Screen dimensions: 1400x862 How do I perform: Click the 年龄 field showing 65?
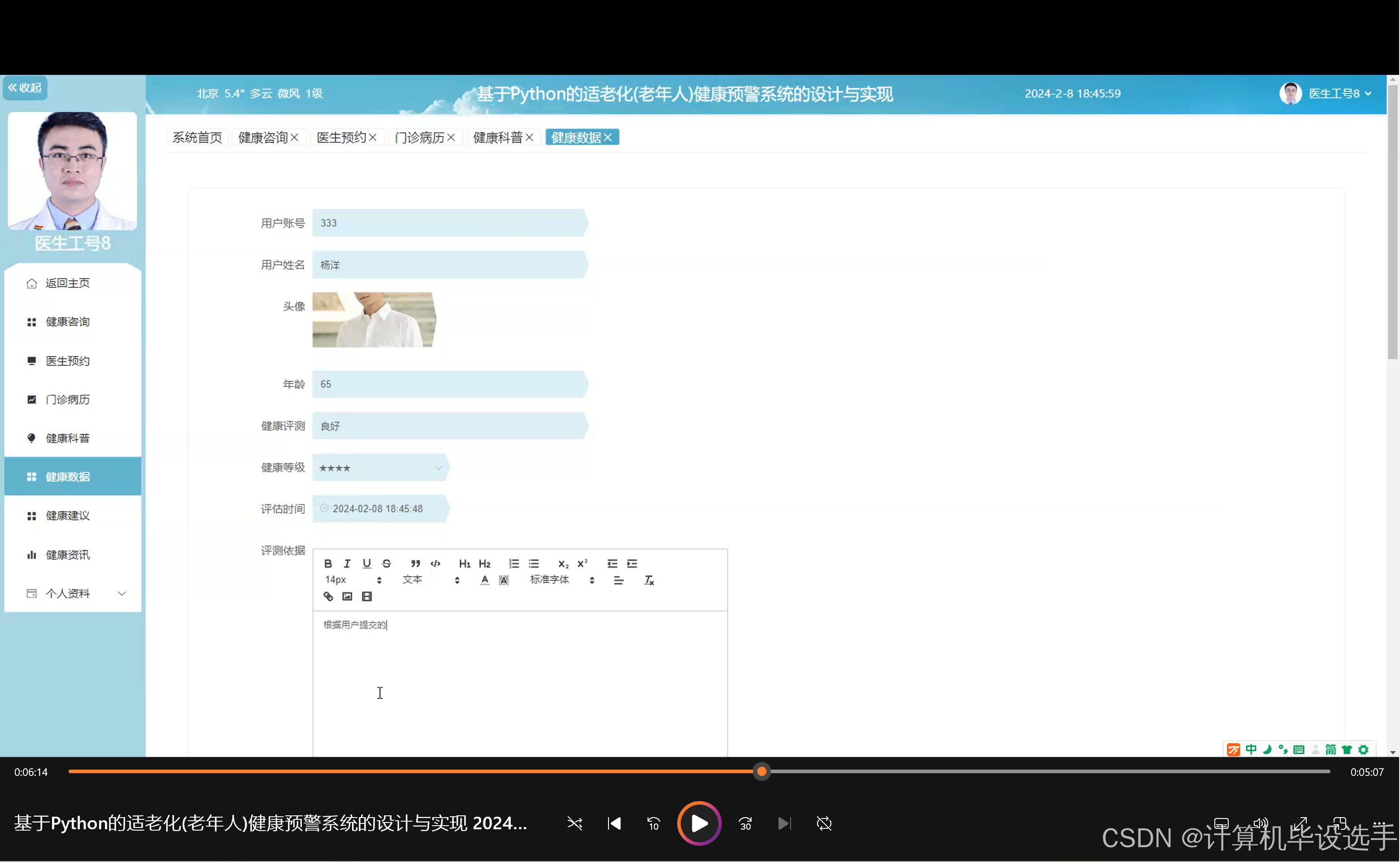[450, 384]
